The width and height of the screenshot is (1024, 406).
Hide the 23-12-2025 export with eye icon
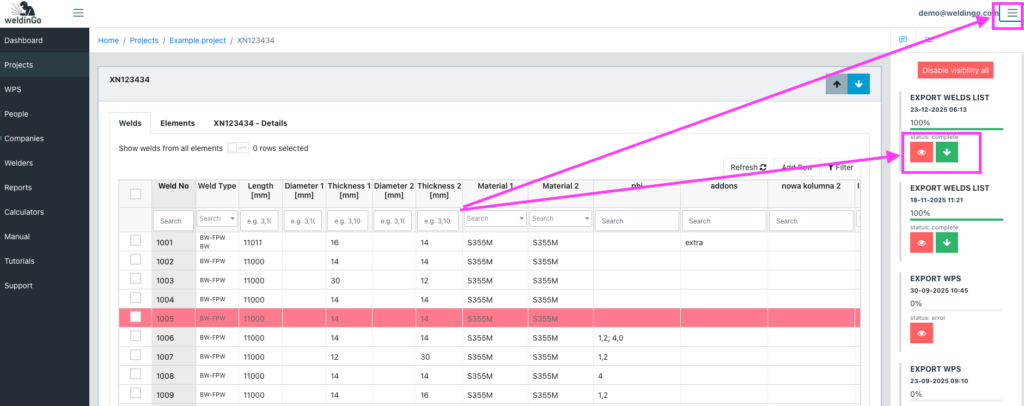tap(918, 152)
